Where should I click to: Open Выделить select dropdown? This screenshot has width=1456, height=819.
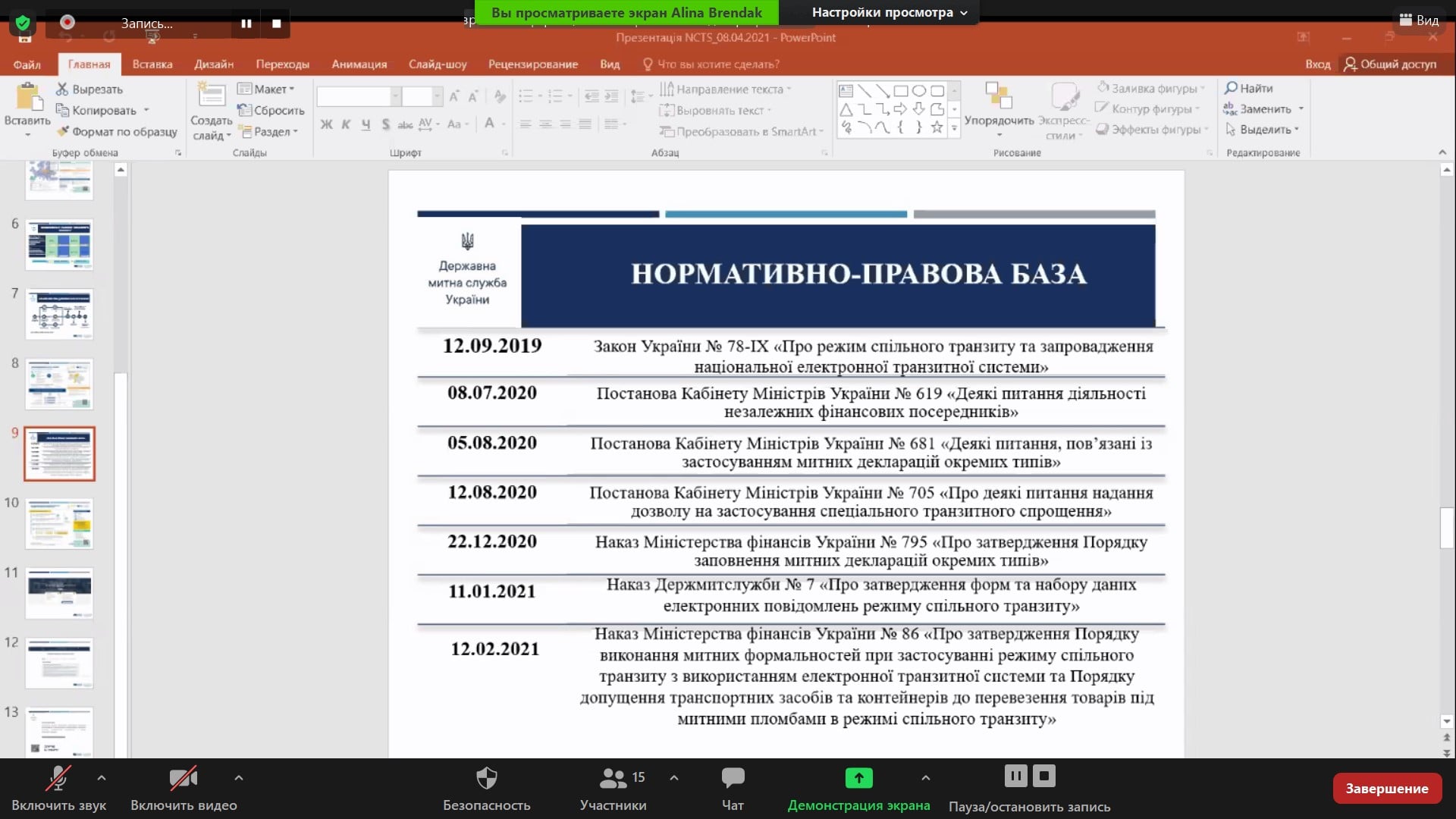1263,130
